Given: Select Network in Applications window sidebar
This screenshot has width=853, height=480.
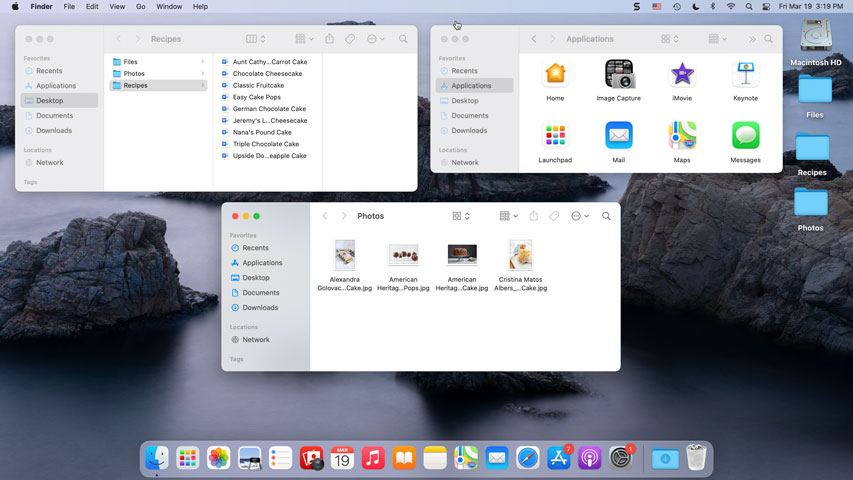Looking at the screenshot, I should click(474, 162).
